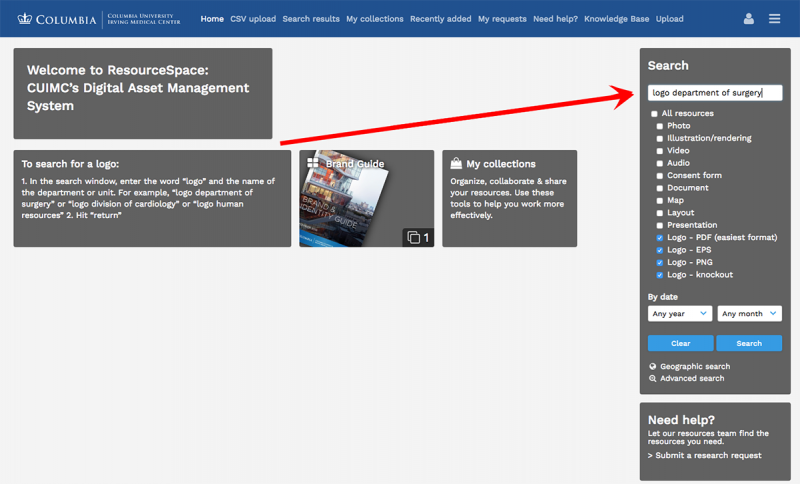
Task: Enable the Illustration/rendering checkbox
Action: click(x=660, y=138)
